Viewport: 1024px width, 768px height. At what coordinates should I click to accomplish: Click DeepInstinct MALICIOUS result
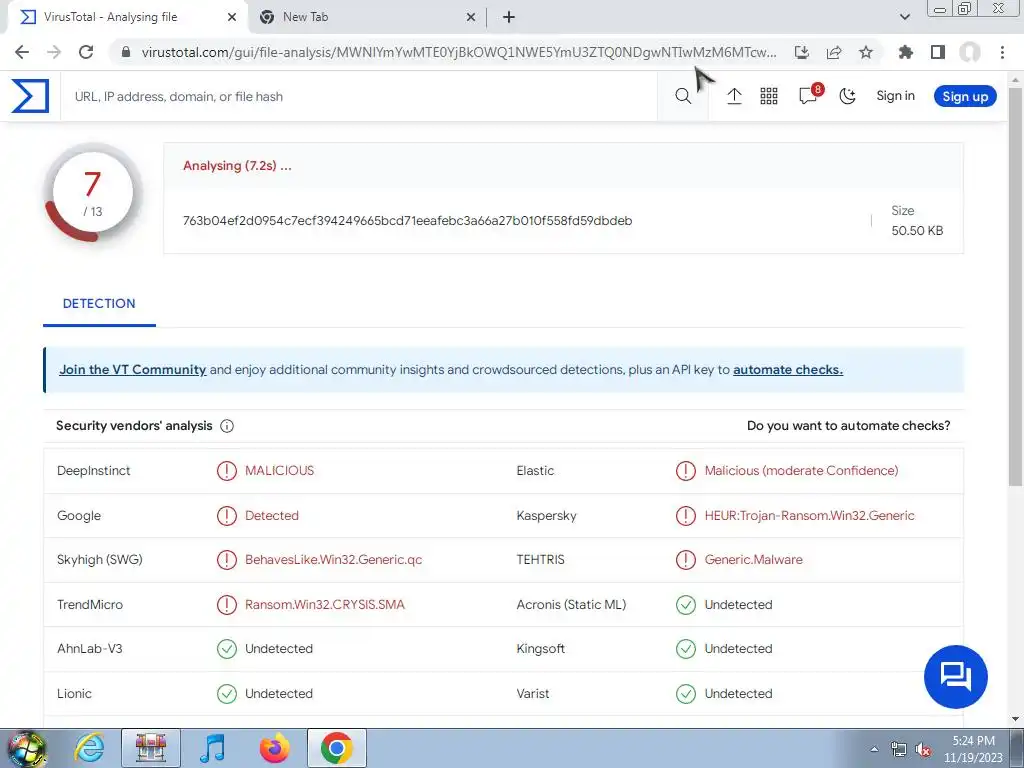pyautogui.click(x=279, y=471)
